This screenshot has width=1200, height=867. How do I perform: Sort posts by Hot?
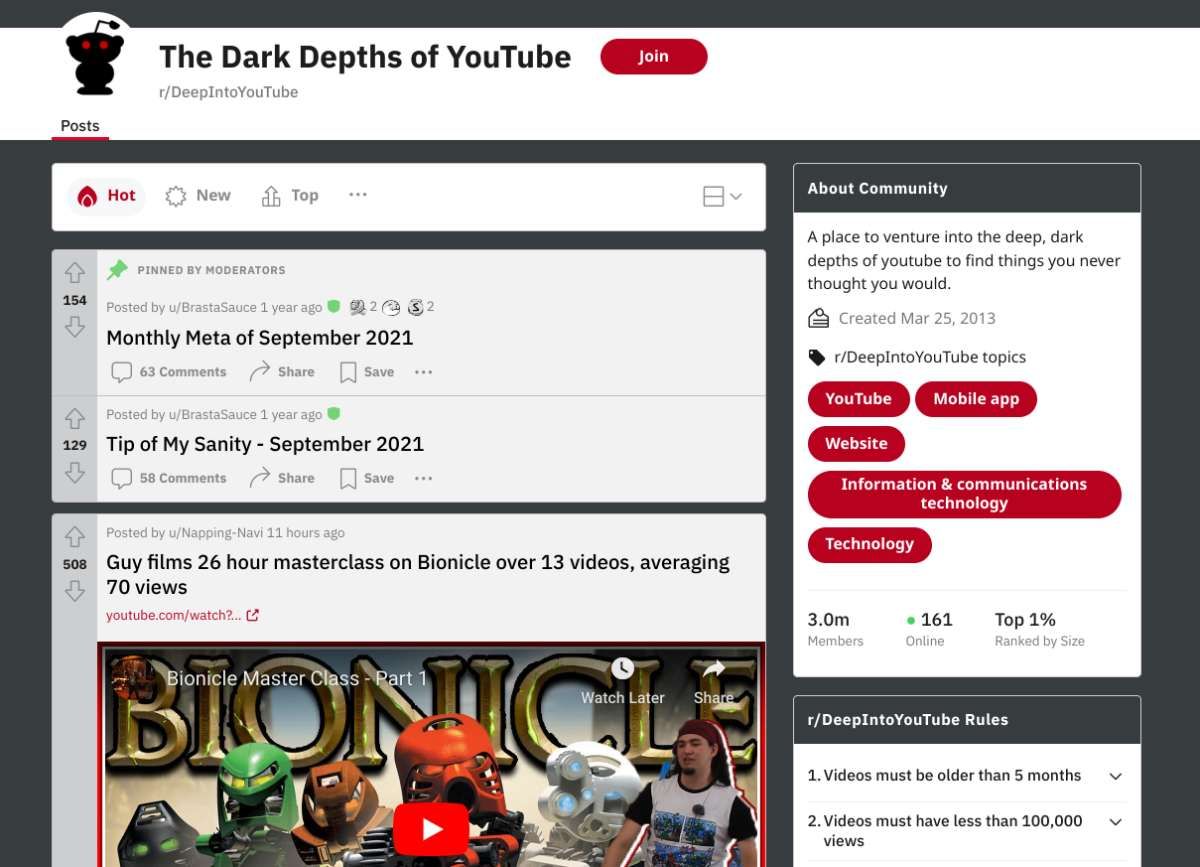click(107, 196)
